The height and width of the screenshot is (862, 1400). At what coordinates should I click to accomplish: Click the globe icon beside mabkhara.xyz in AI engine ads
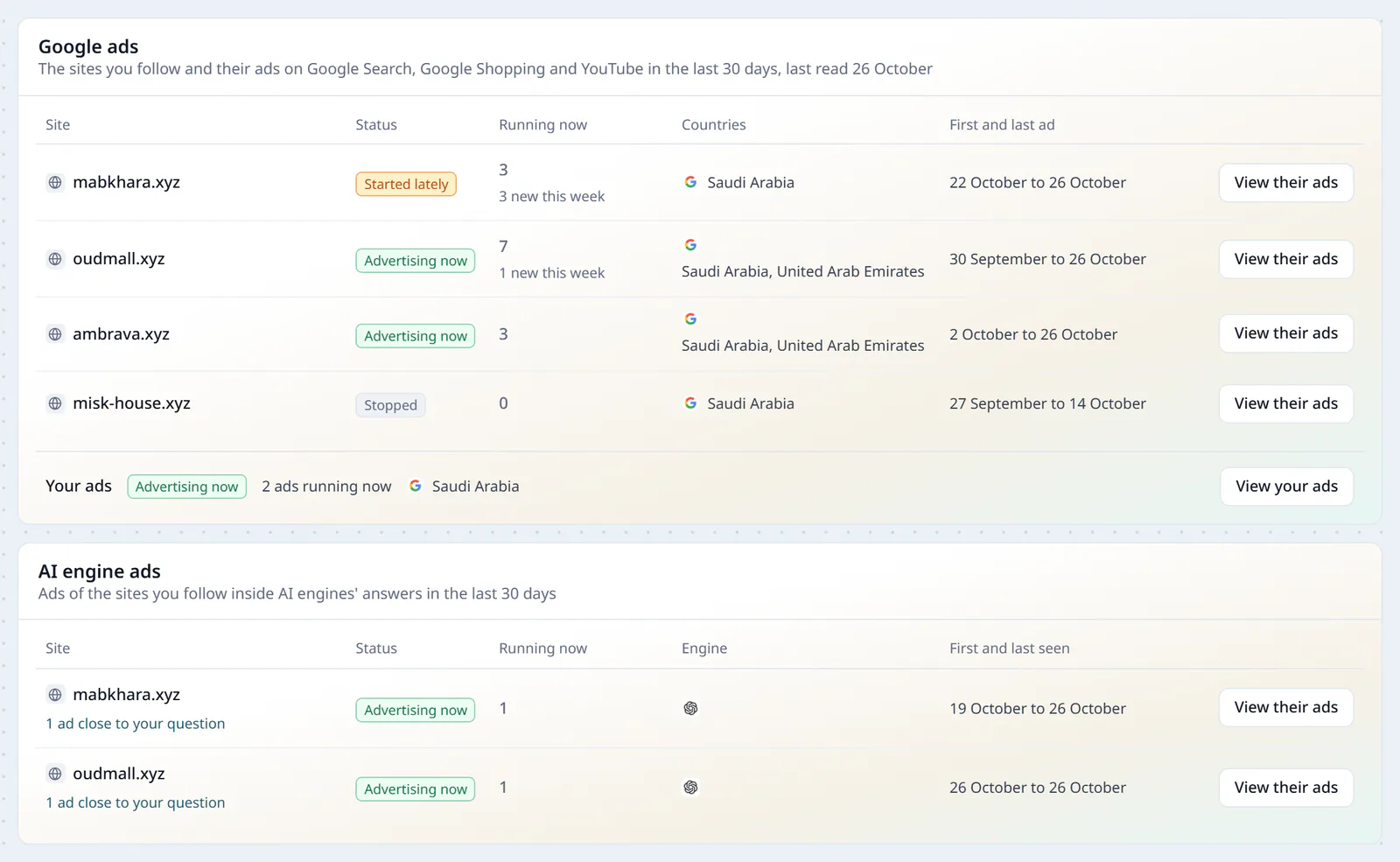(55, 695)
